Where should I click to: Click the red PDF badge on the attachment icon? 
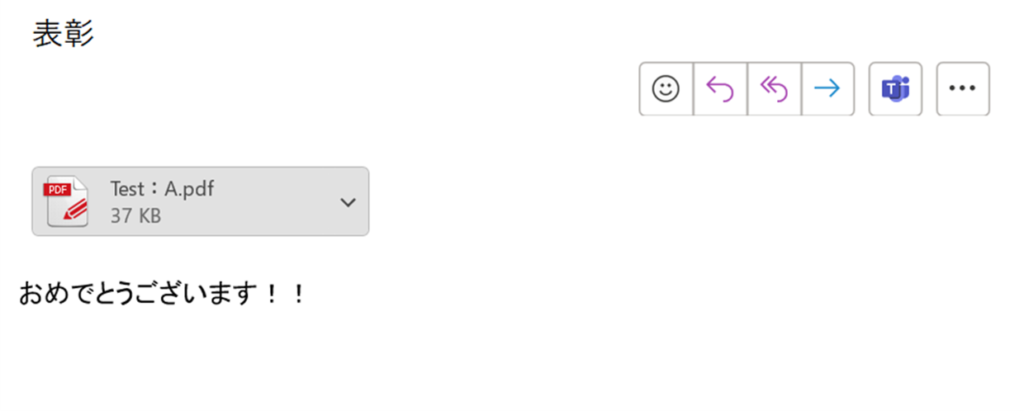coord(57,190)
